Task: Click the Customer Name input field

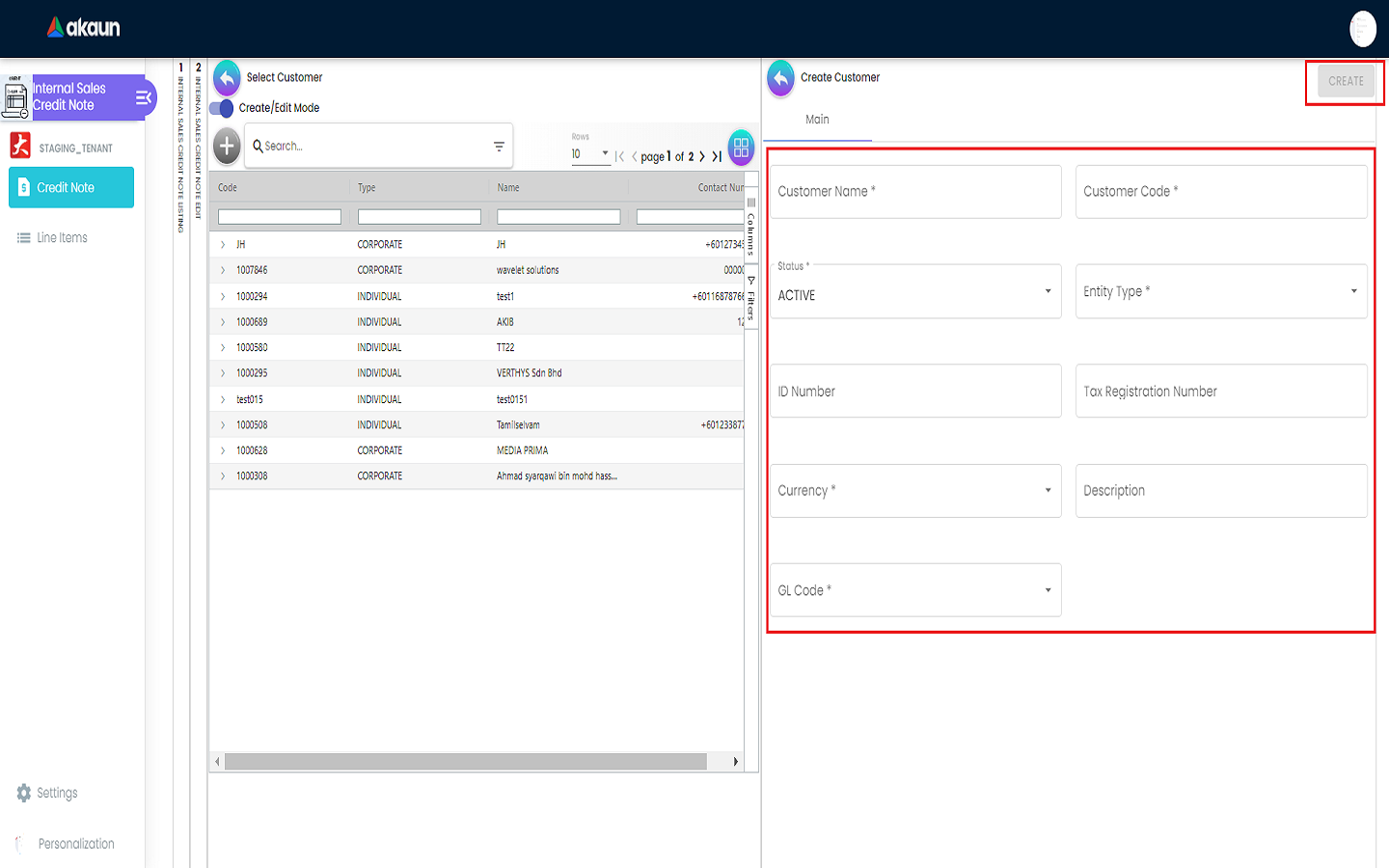Action: tap(914, 192)
